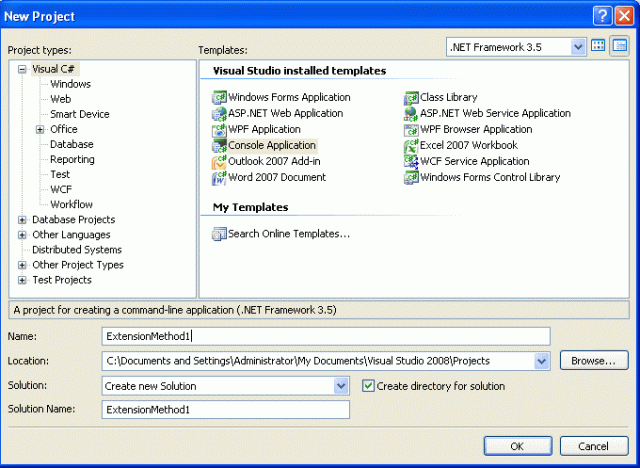Screen dimensions: 640x468
Task: Click the OK button
Action: [x=517, y=446]
